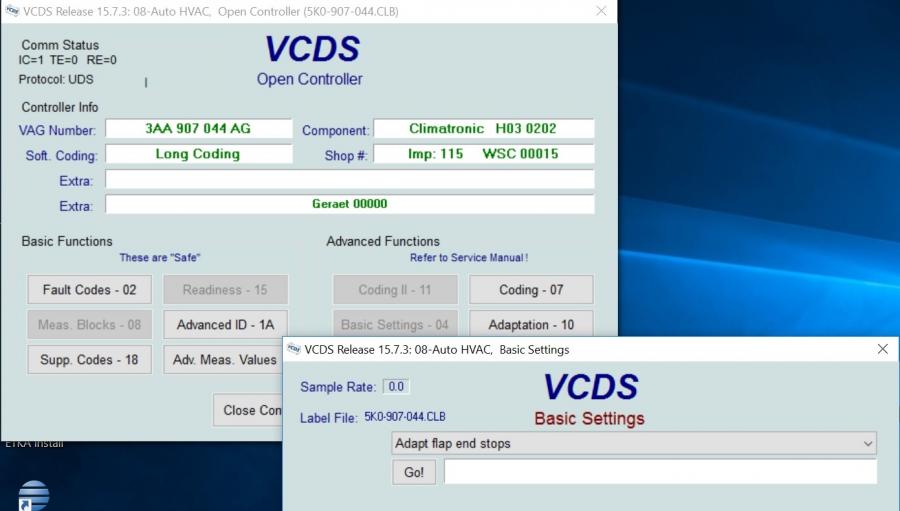The height and width of the screenshot is (511, 900).
Task: Click the Coding II - 11 button
Action: 395,289
